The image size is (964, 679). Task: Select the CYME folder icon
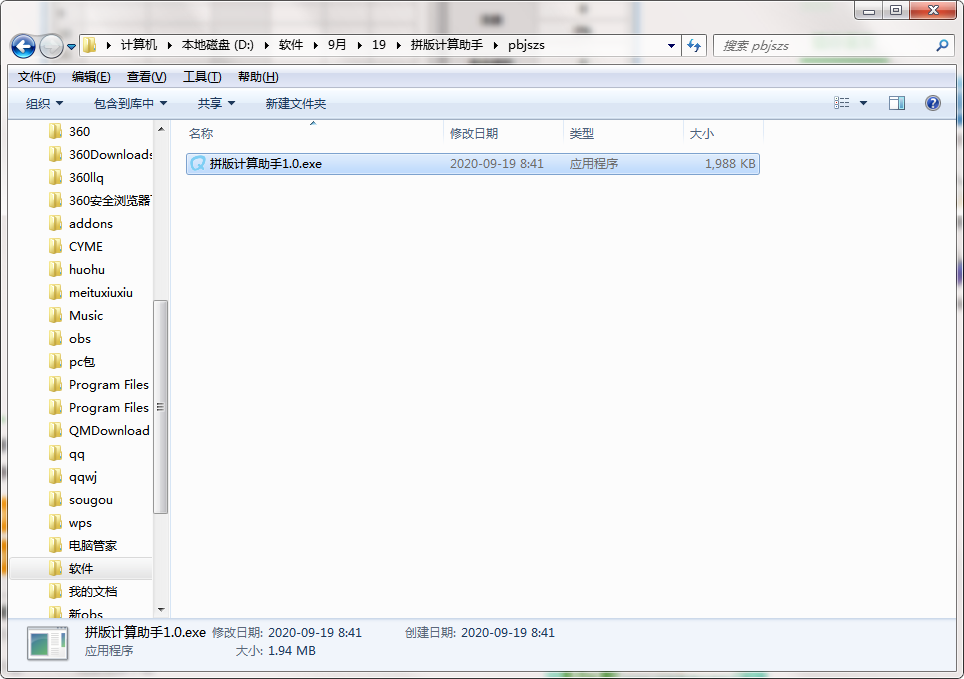coord(55,247)
